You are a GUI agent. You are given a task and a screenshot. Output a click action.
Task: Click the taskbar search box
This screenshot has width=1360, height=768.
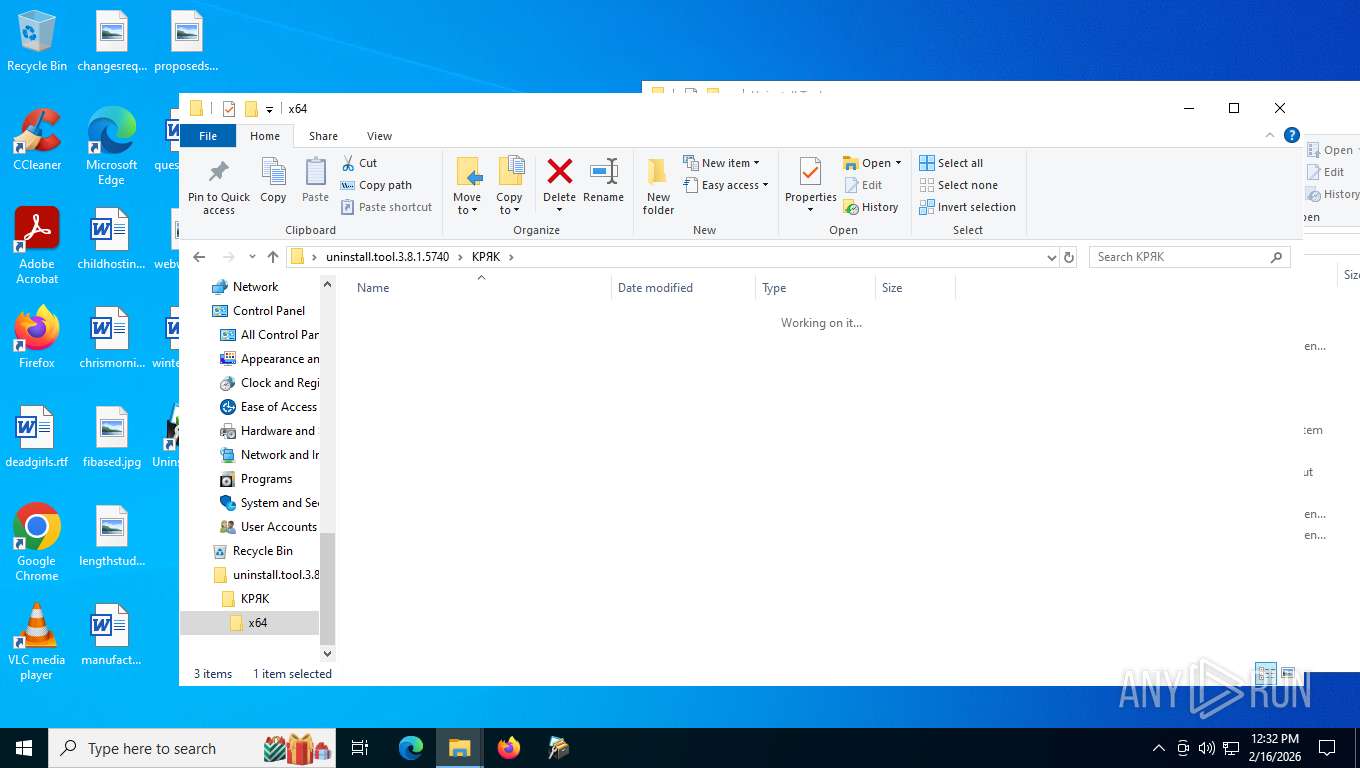[193, 748]
